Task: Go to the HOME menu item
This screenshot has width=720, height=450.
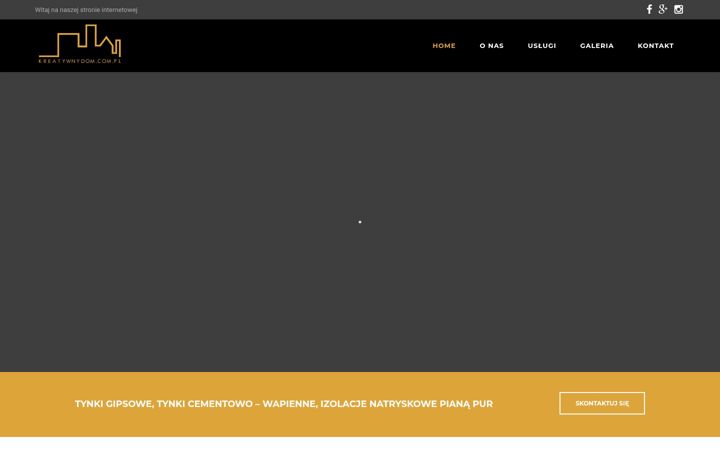Action: [x=444, y=45]
